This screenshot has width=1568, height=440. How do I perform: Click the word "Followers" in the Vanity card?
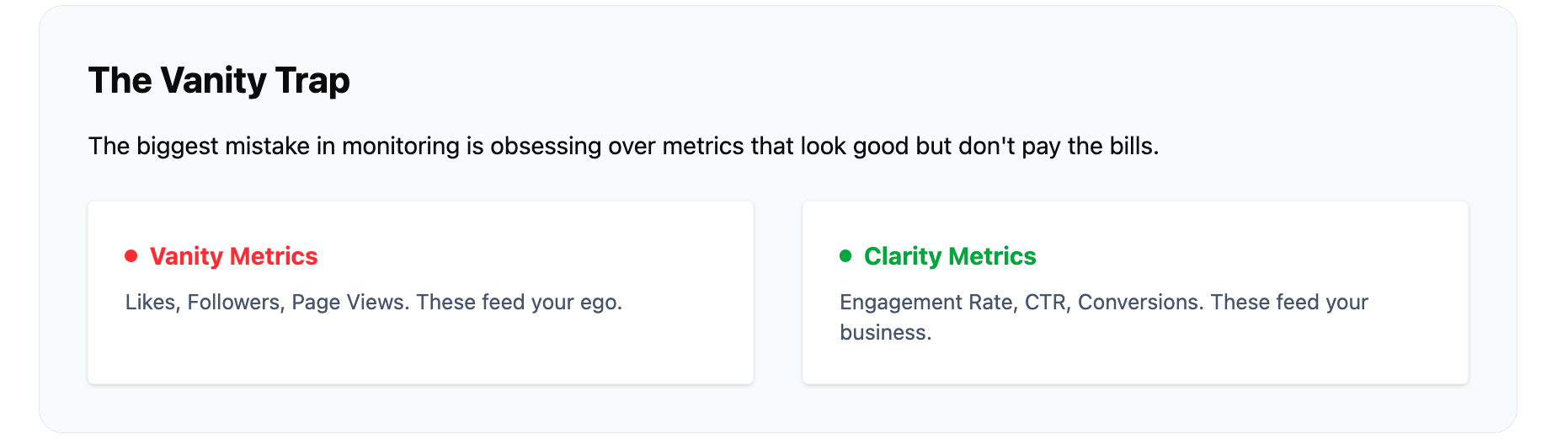pyautogui.click(x=233, y=303)
